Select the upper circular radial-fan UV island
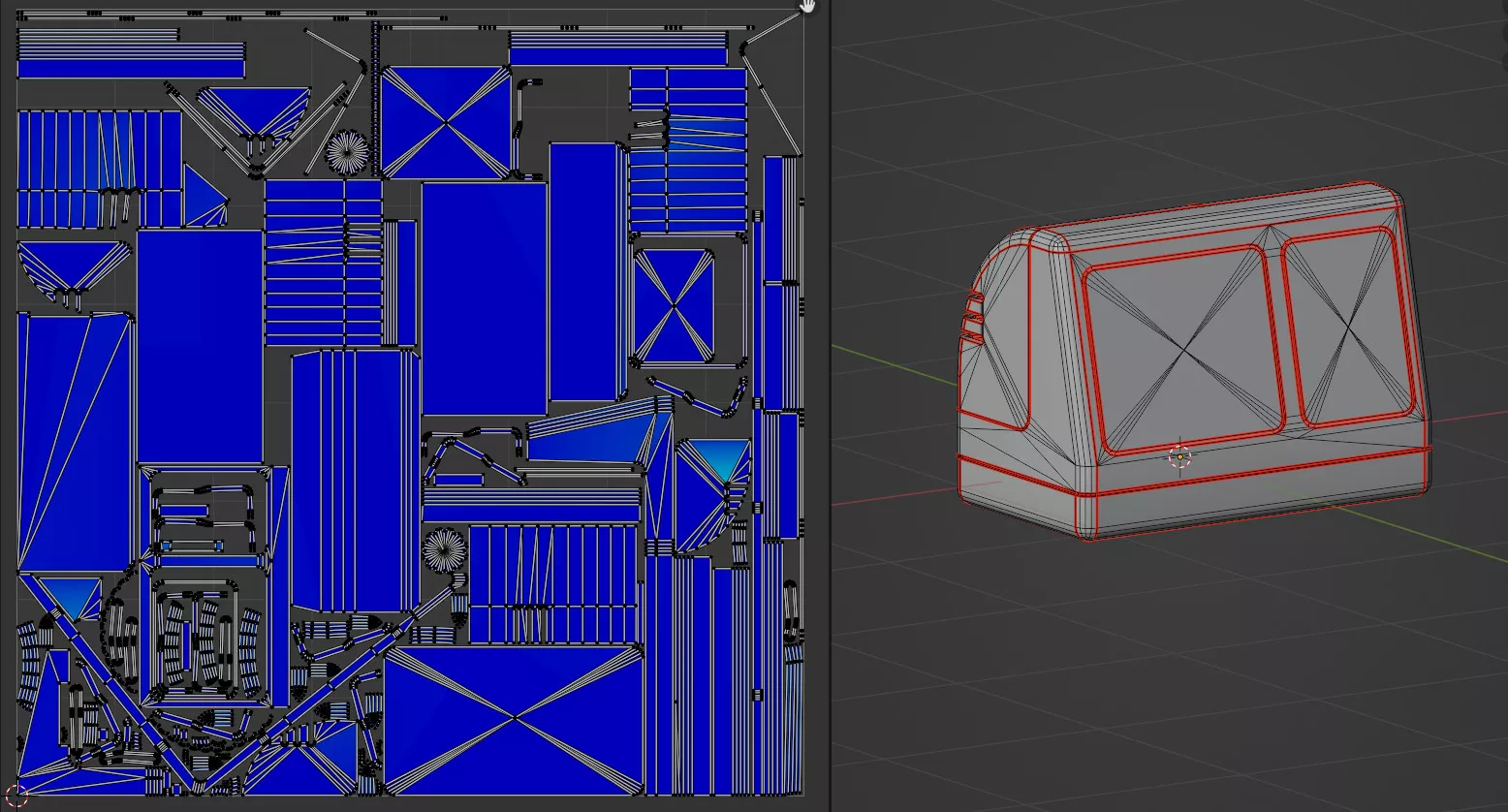The width and height of the screenshot is (1508, 812). pos(347,153)
